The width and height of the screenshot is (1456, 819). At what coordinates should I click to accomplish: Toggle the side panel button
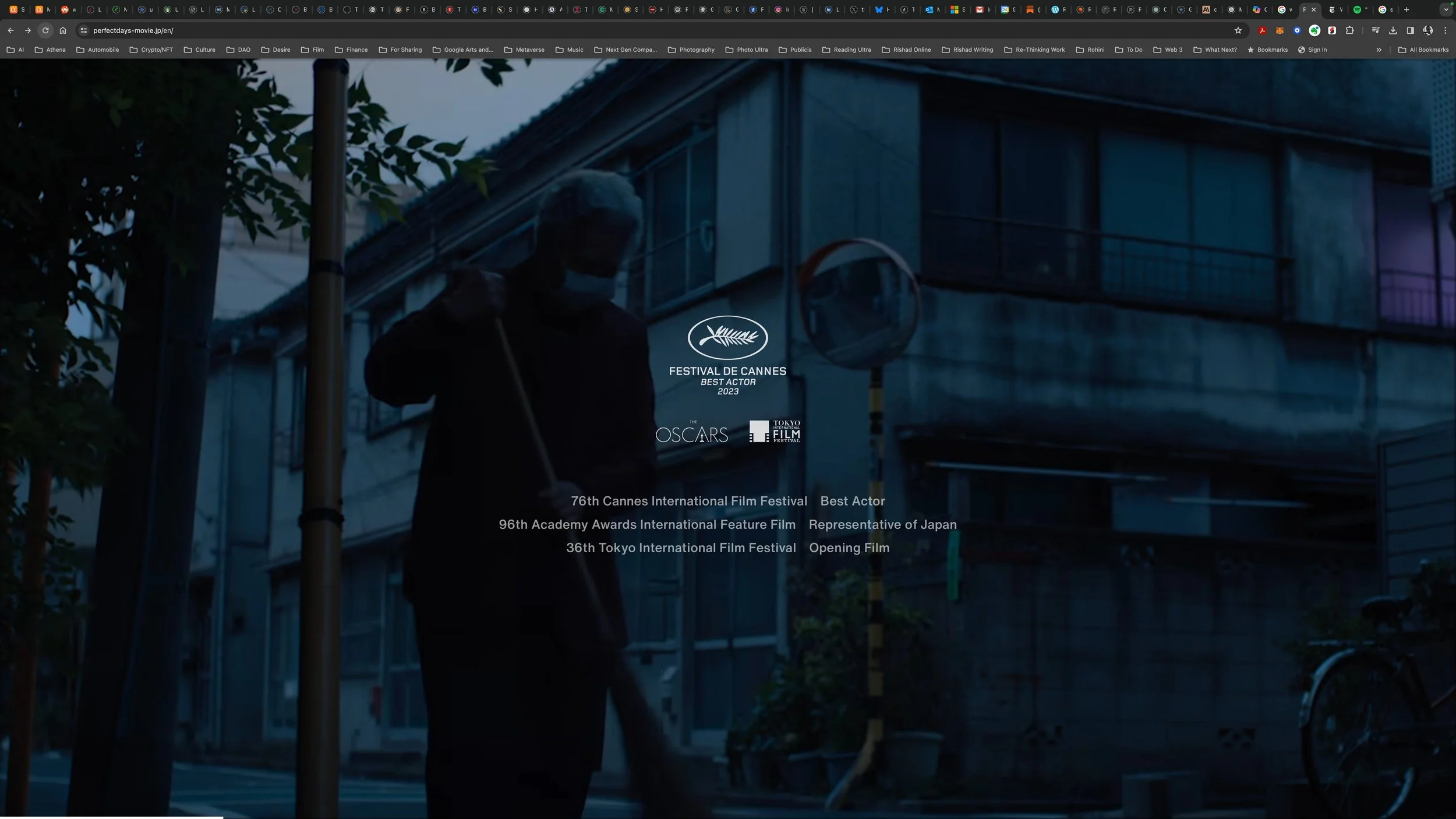click(1410, 30)
